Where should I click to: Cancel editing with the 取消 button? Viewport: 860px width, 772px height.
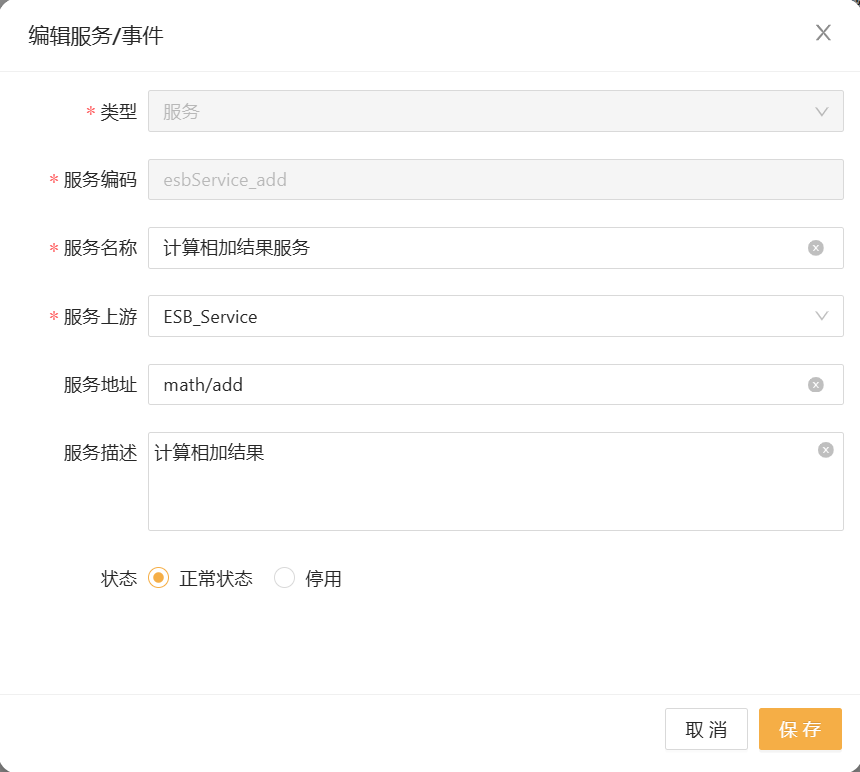click(706, 729)
